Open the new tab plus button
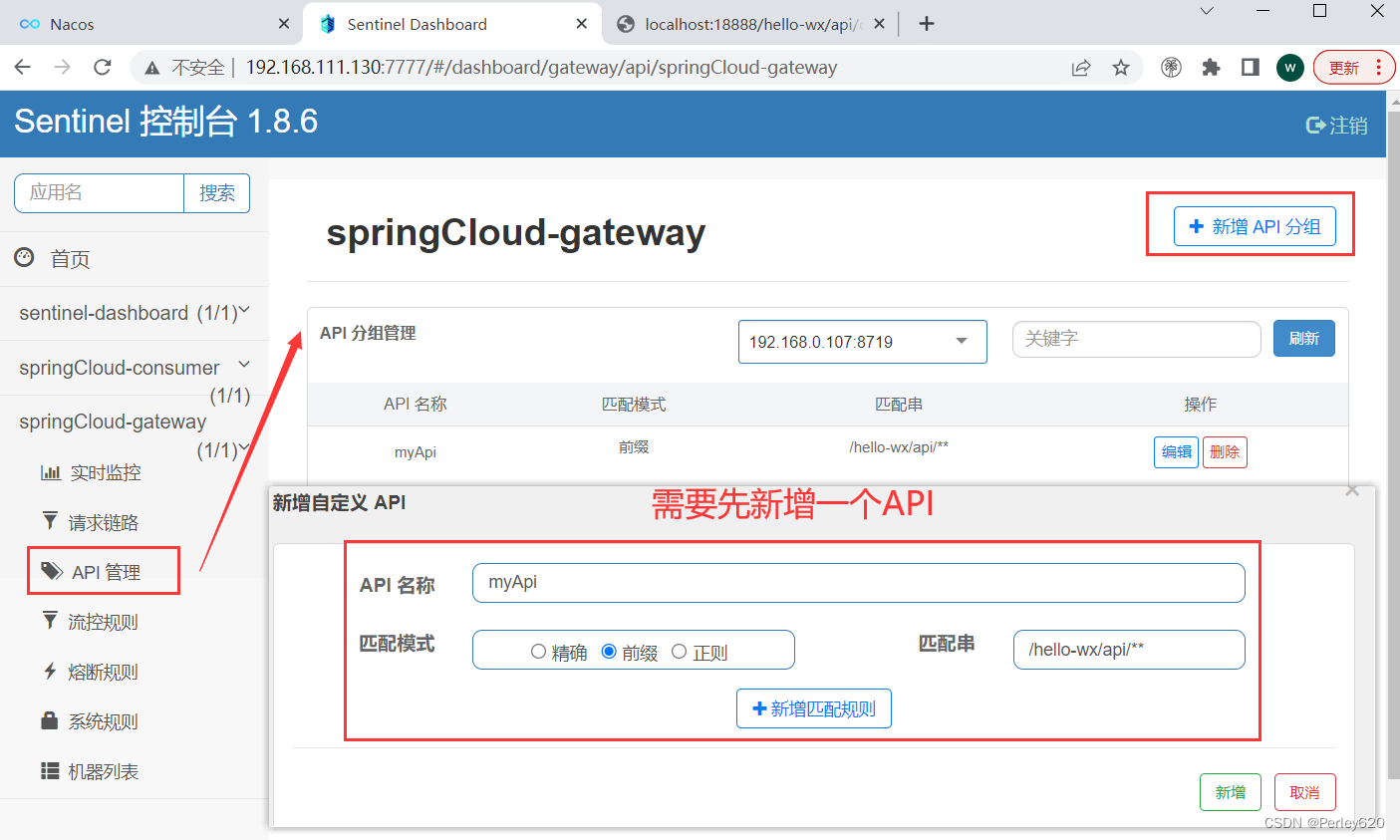 pyautogui.click(x=927, y=23)
